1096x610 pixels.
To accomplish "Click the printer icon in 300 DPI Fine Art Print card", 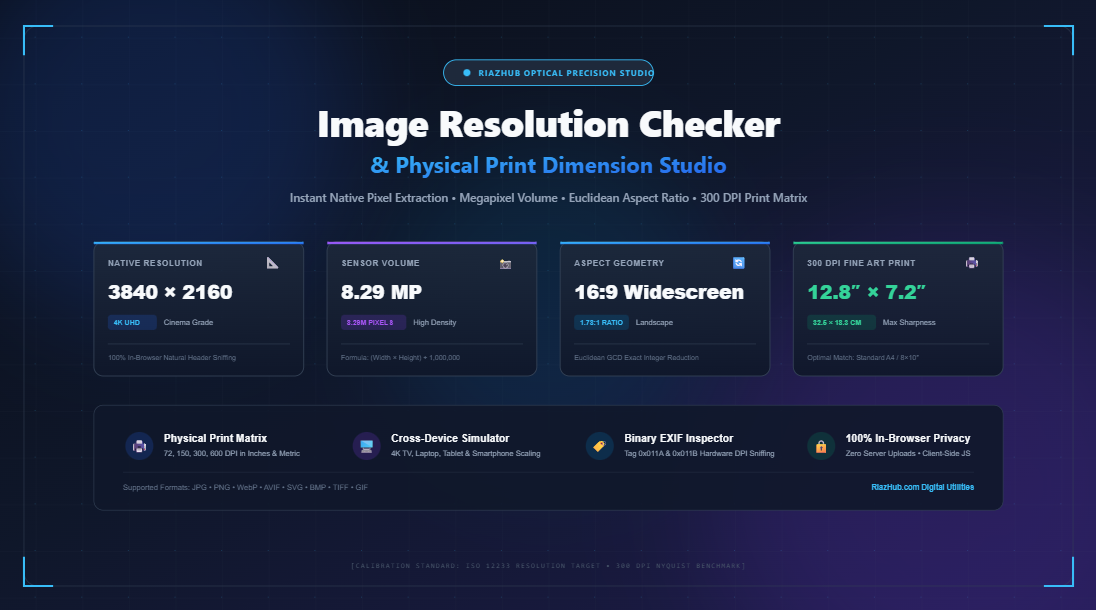I will (972, 263).
